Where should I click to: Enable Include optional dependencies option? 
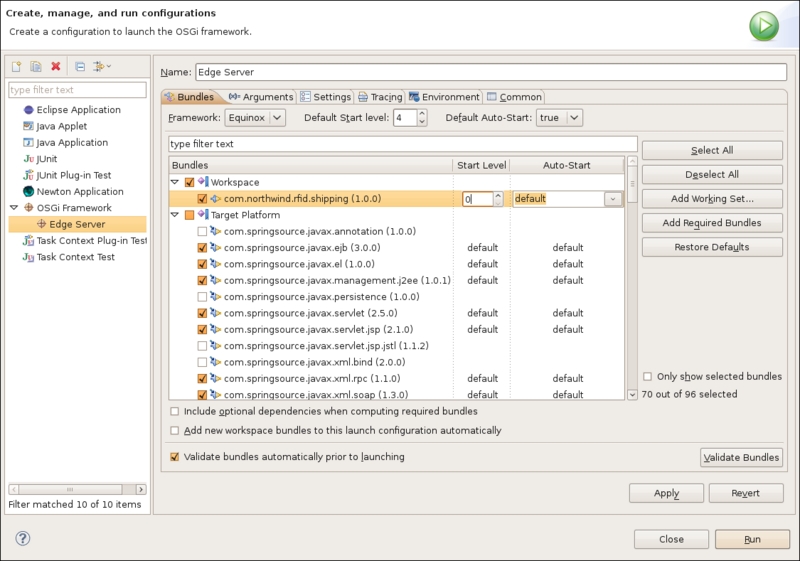point(174,411)
